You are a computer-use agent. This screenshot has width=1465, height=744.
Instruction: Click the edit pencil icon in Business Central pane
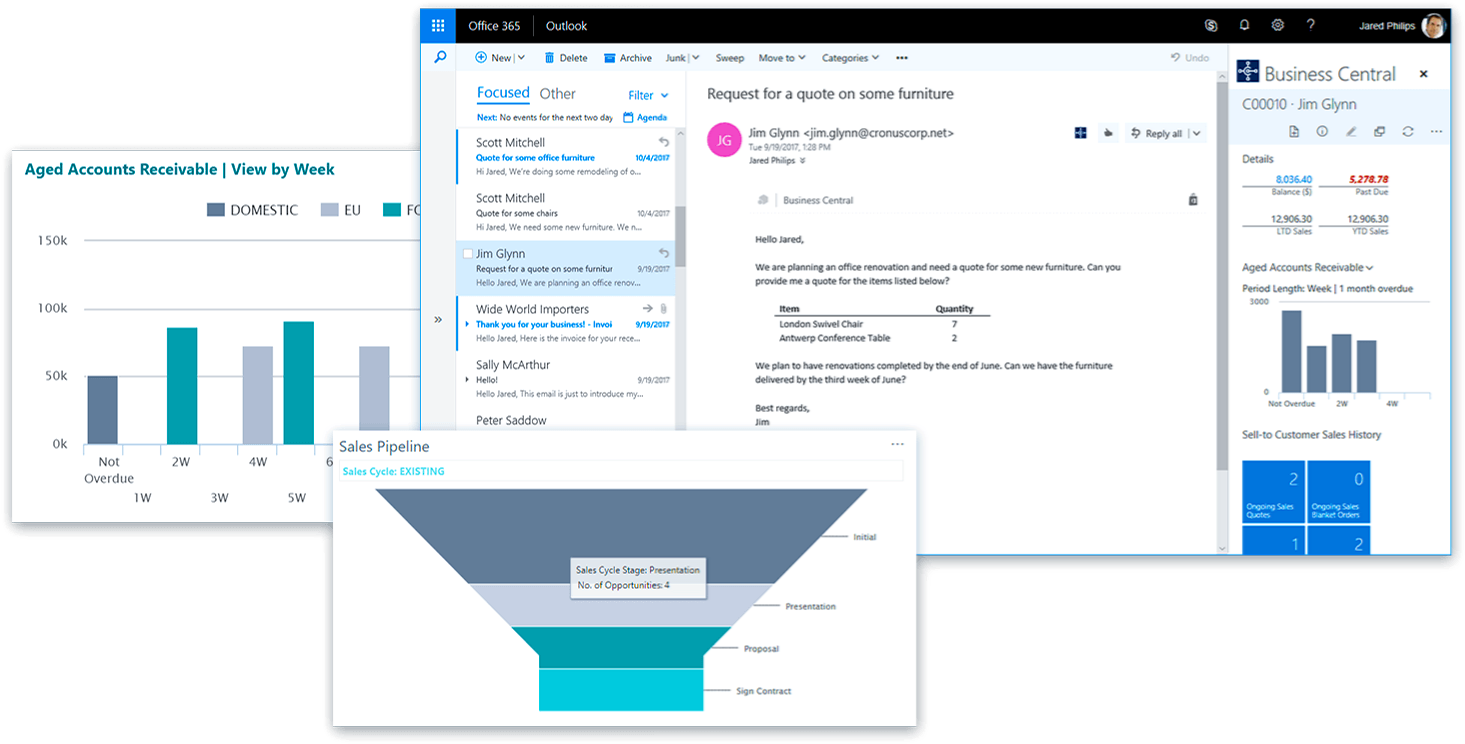coord(1351,131)
